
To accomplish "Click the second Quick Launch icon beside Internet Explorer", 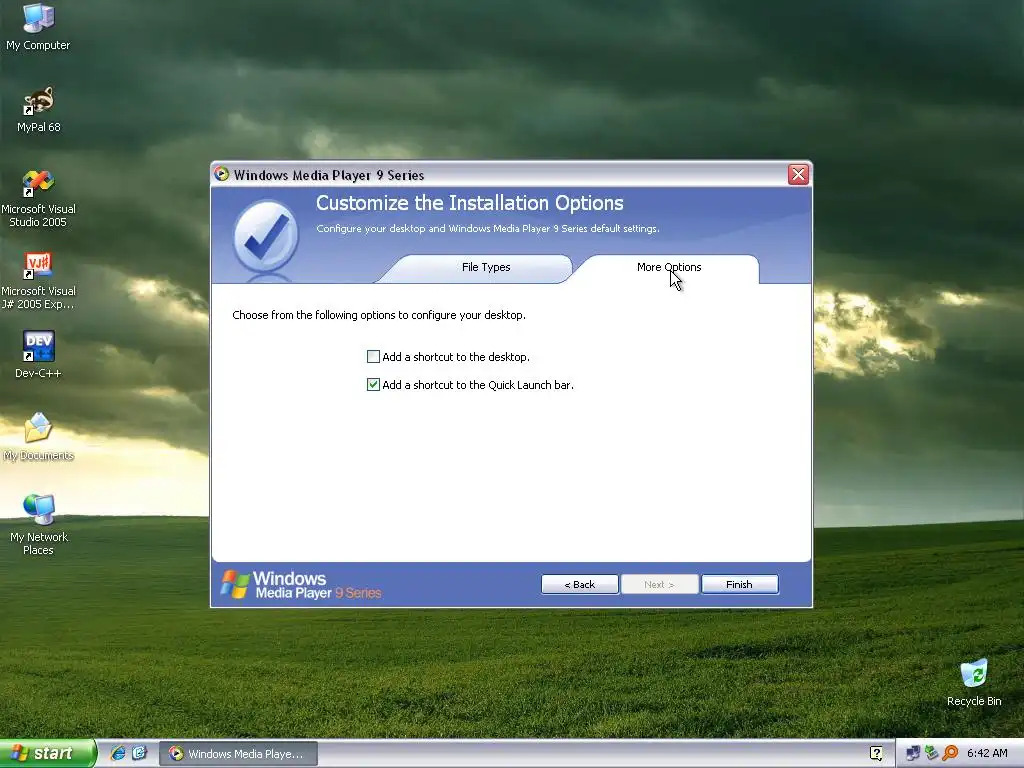I will (139, 753).
